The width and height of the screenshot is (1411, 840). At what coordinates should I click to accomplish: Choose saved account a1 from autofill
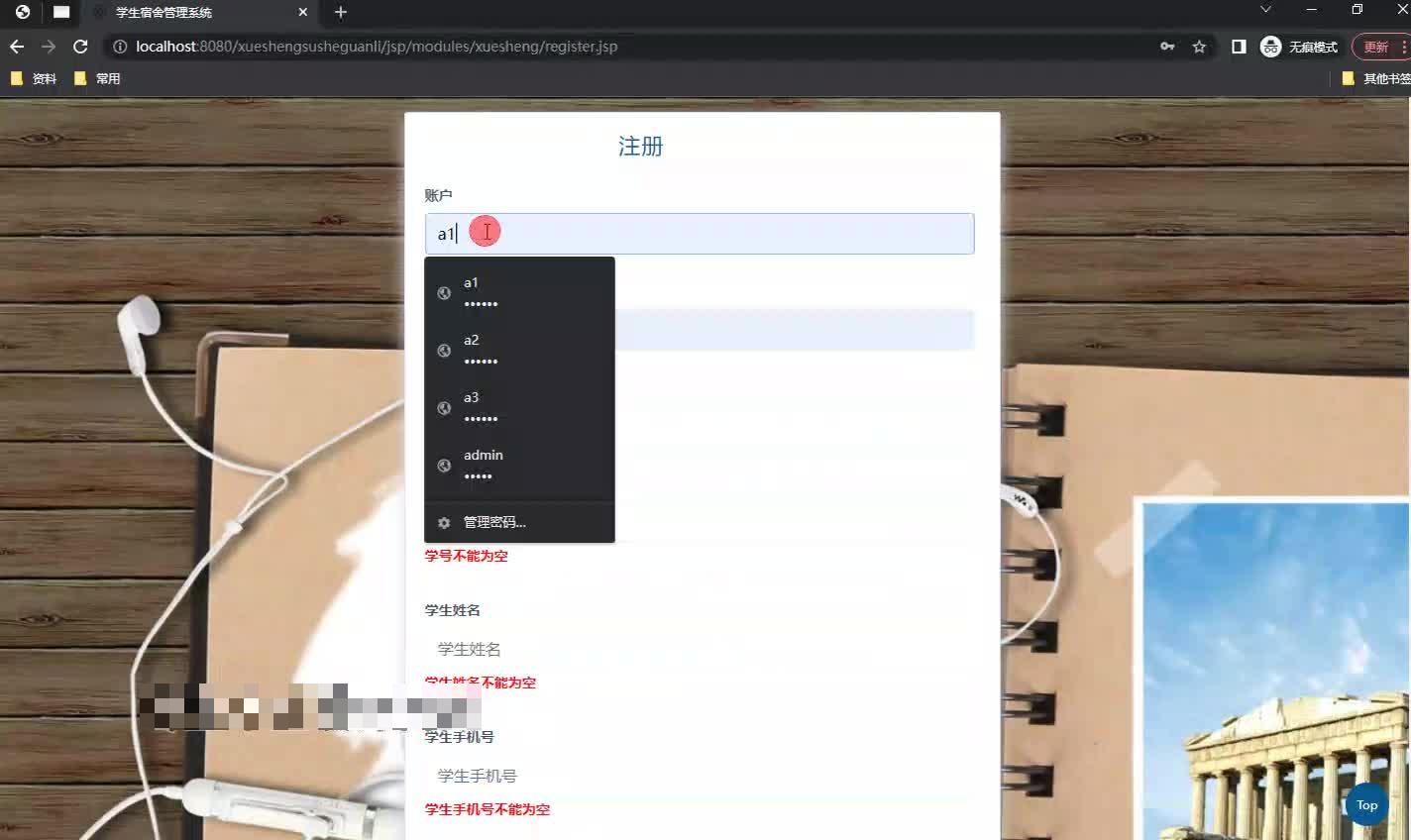519,292
